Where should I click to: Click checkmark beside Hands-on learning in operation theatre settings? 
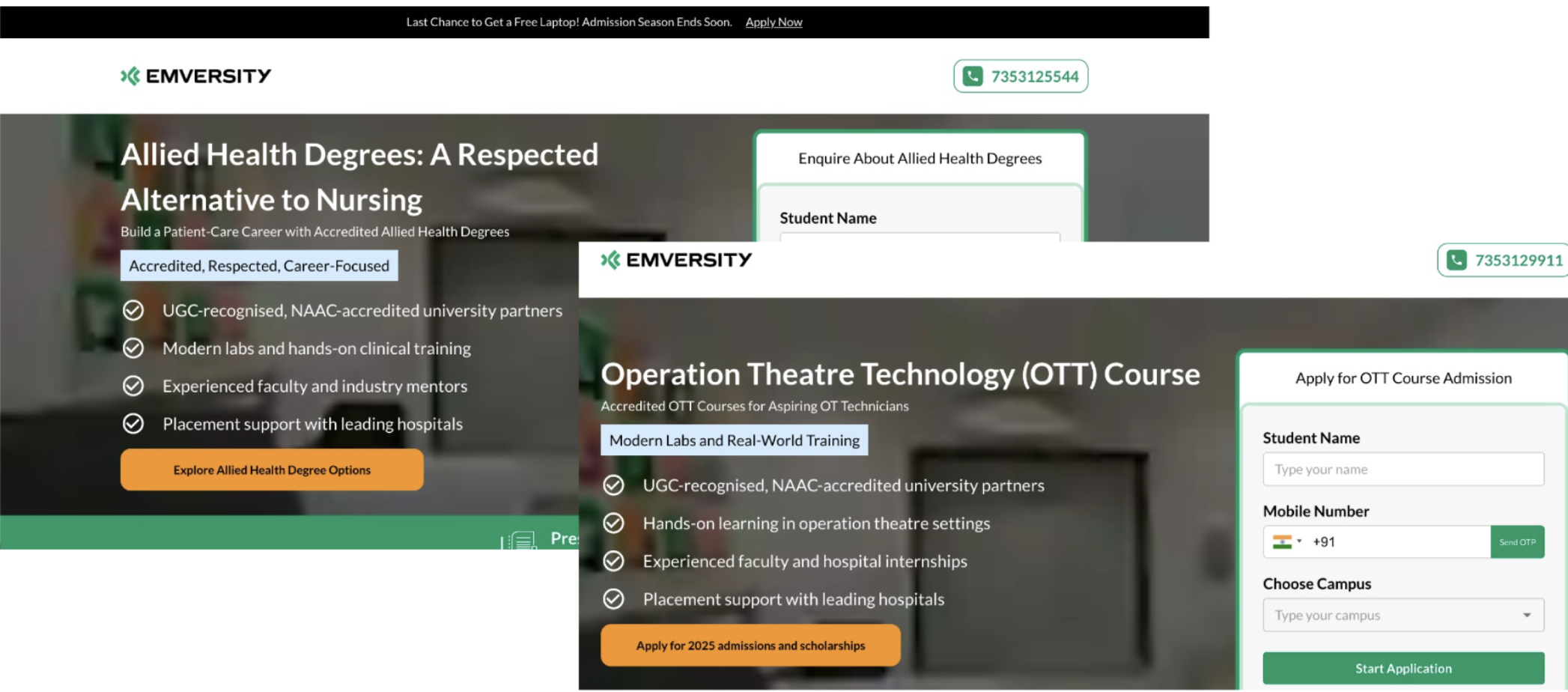tap(613, 523)
